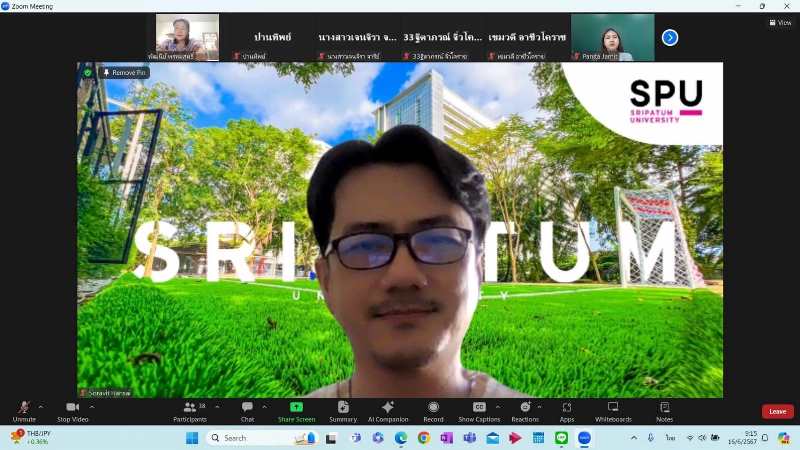Viewport: 800px width, 450px height.
Task: Expand arrow next to Reactions
Action: point(539,407)
